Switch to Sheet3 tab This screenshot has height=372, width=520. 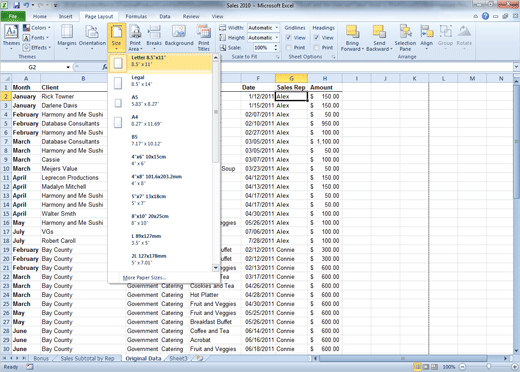point(178,358)
